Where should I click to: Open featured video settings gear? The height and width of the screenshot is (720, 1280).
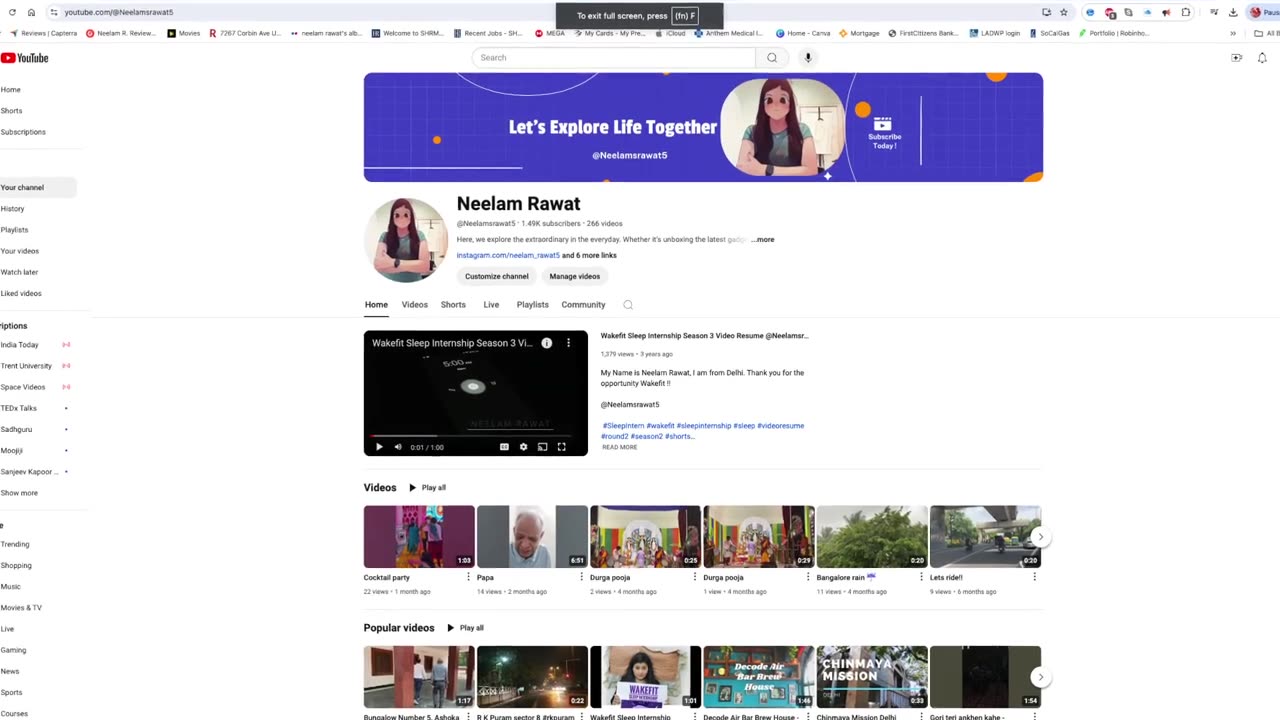[x=523, y=447]
